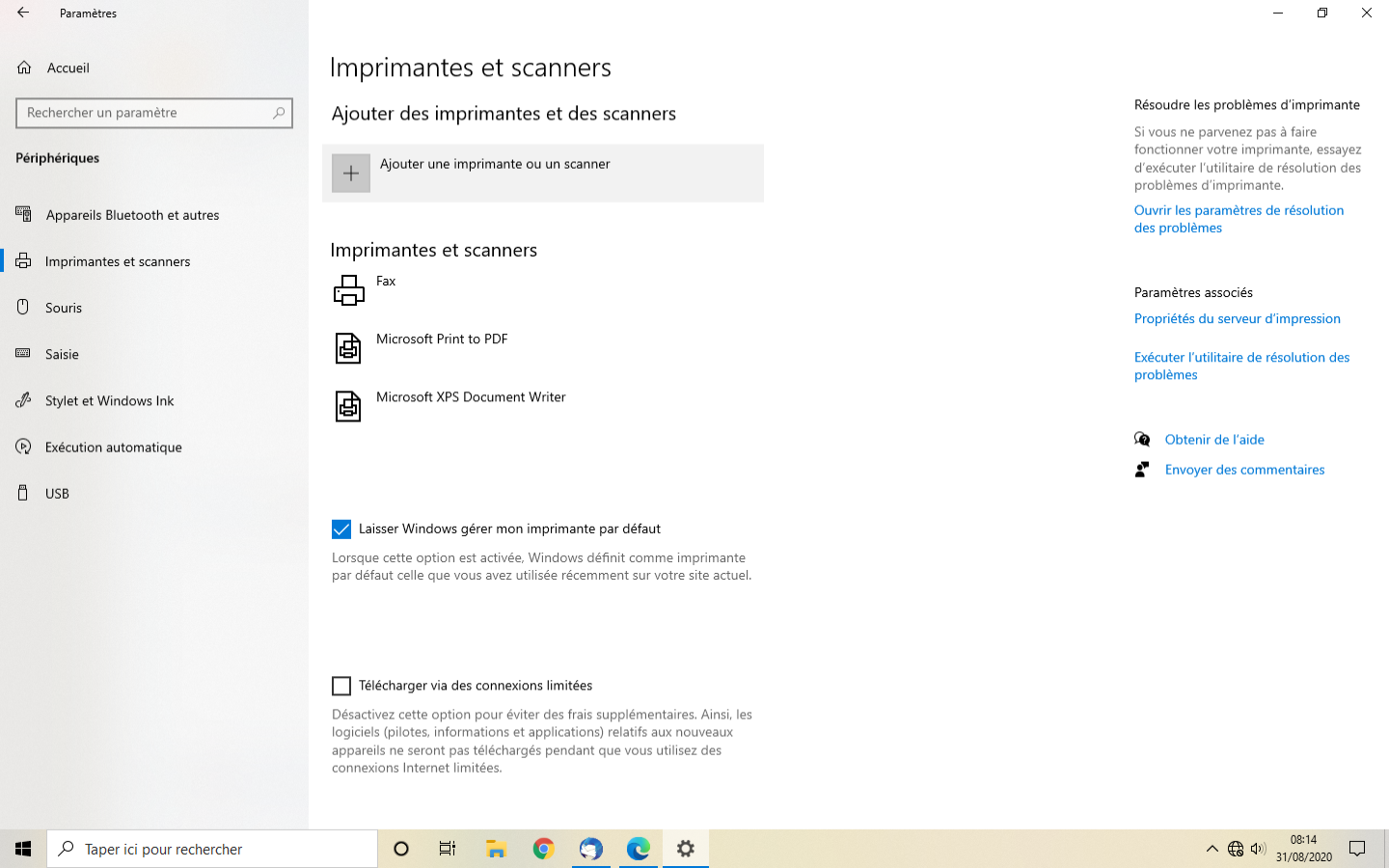The width and height of the screenshot is (1389, 868).
Task: Click the Obtenir de l'aide link
Action: [1214, 440]
